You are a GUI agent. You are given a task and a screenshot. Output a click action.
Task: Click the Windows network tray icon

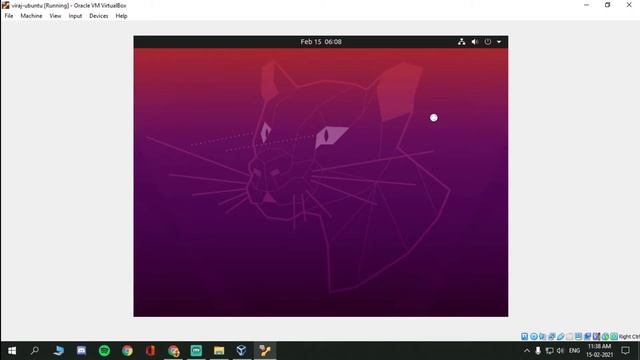click(x=549, y=351)
